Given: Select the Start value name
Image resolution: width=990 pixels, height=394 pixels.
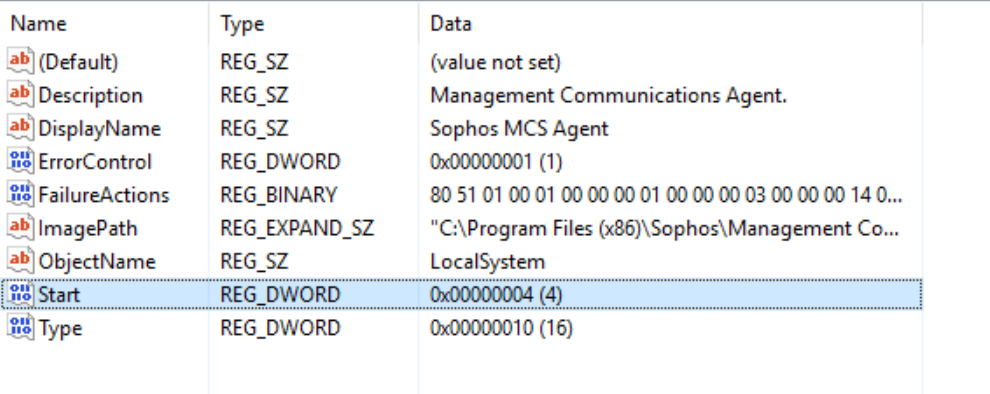Looking at the screenshot, I should (x=59, y=295).
